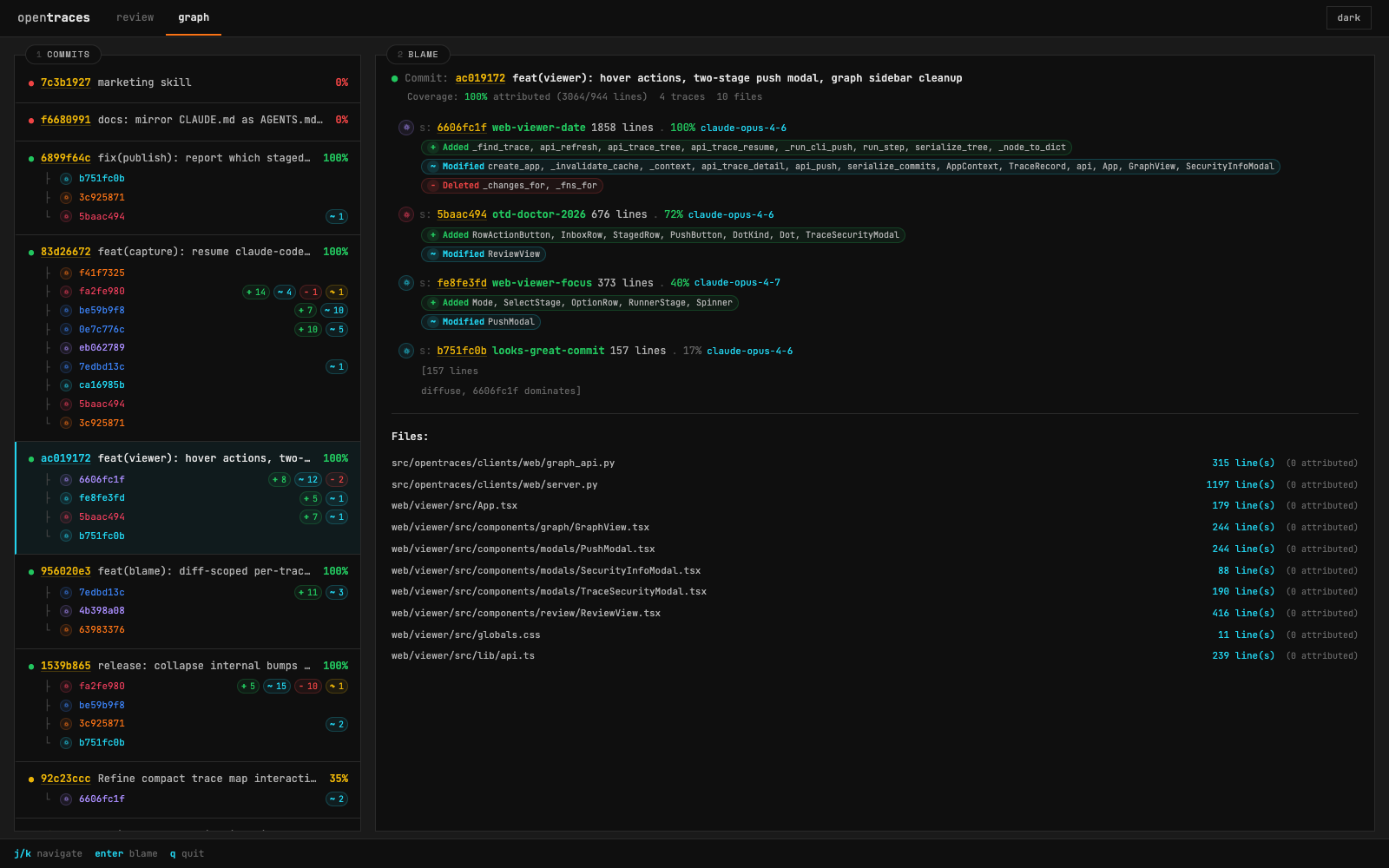The height and width of the screenshot is (868, 1389).
Task: Toggle dark mode with the dark button
Action: 1348,17
